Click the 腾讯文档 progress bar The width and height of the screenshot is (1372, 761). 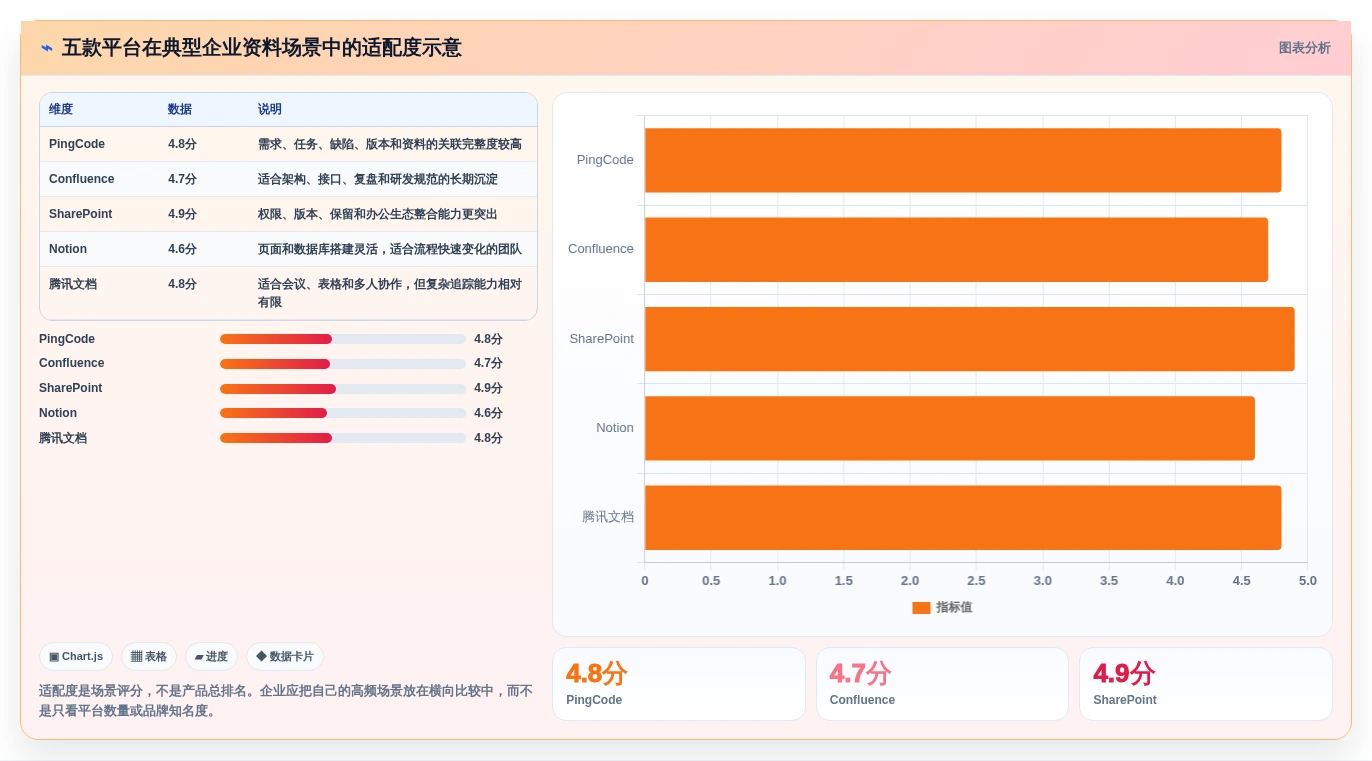pyautogui.click(x=343, y=438)
